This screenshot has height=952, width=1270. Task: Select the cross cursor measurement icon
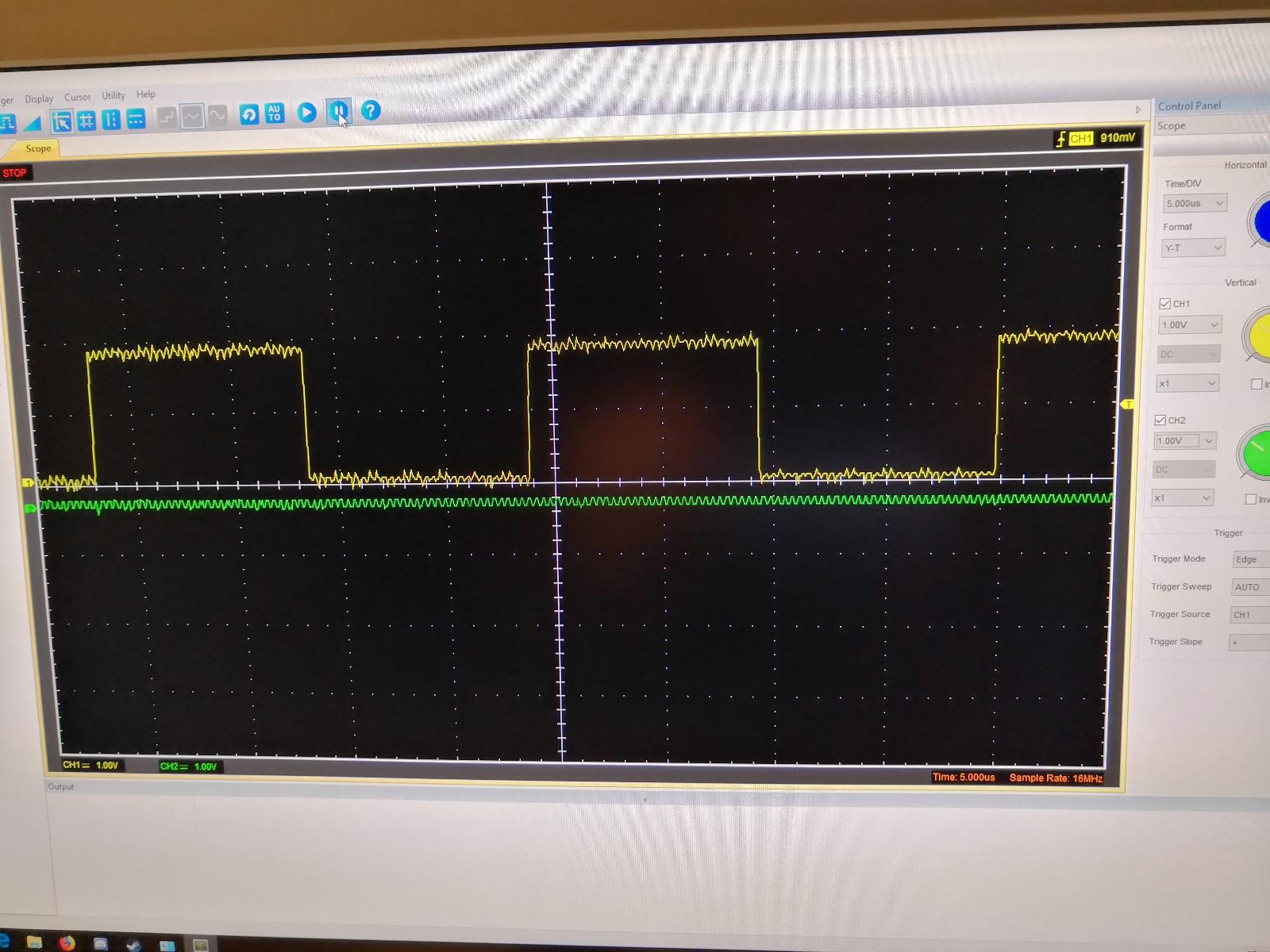coord(61,121)
